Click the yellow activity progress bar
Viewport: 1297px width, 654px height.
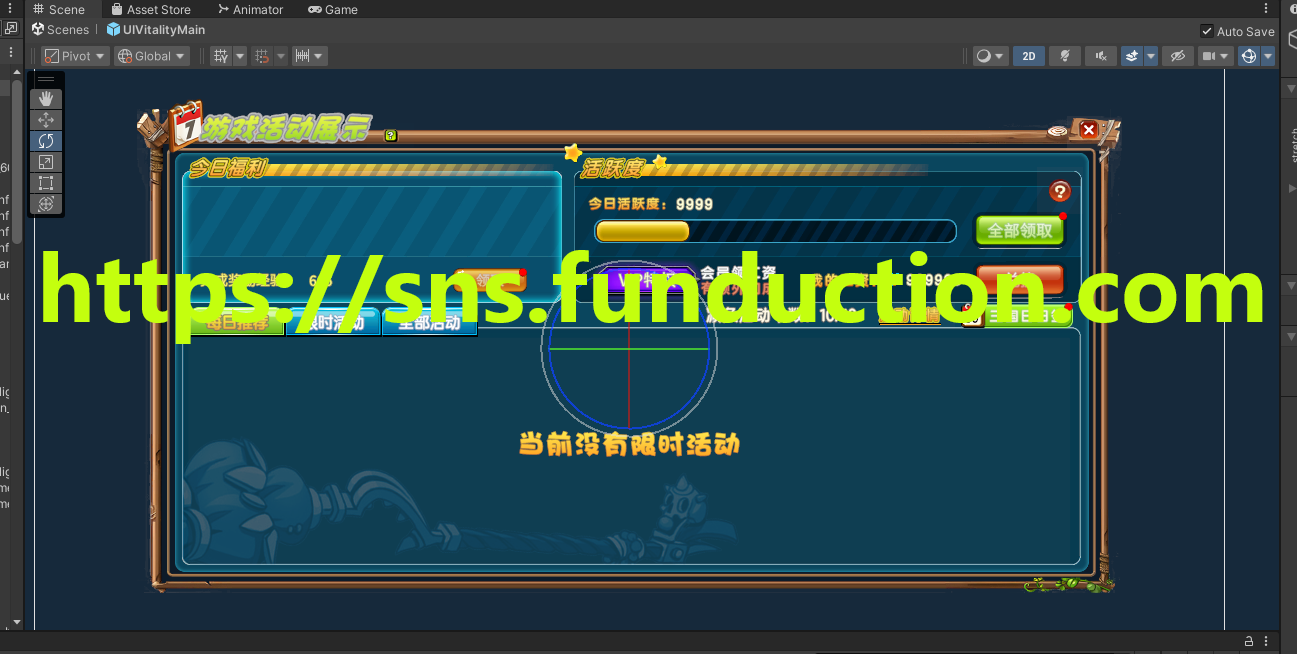(642, 231)
